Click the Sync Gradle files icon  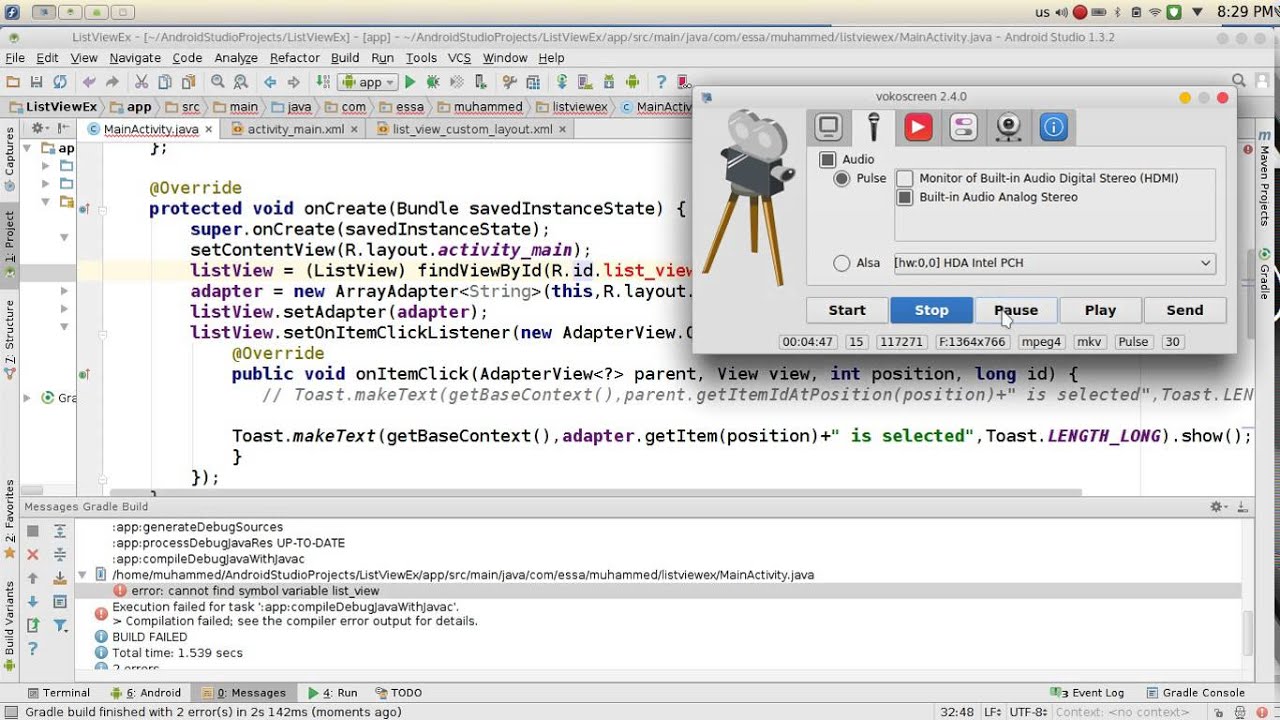(x=562, y=82)
